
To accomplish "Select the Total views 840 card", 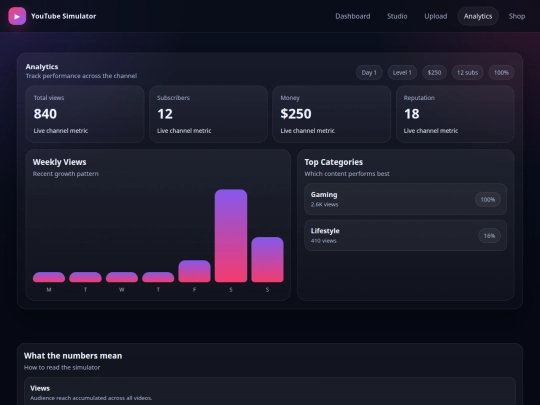I will click(x=85, y=114).
